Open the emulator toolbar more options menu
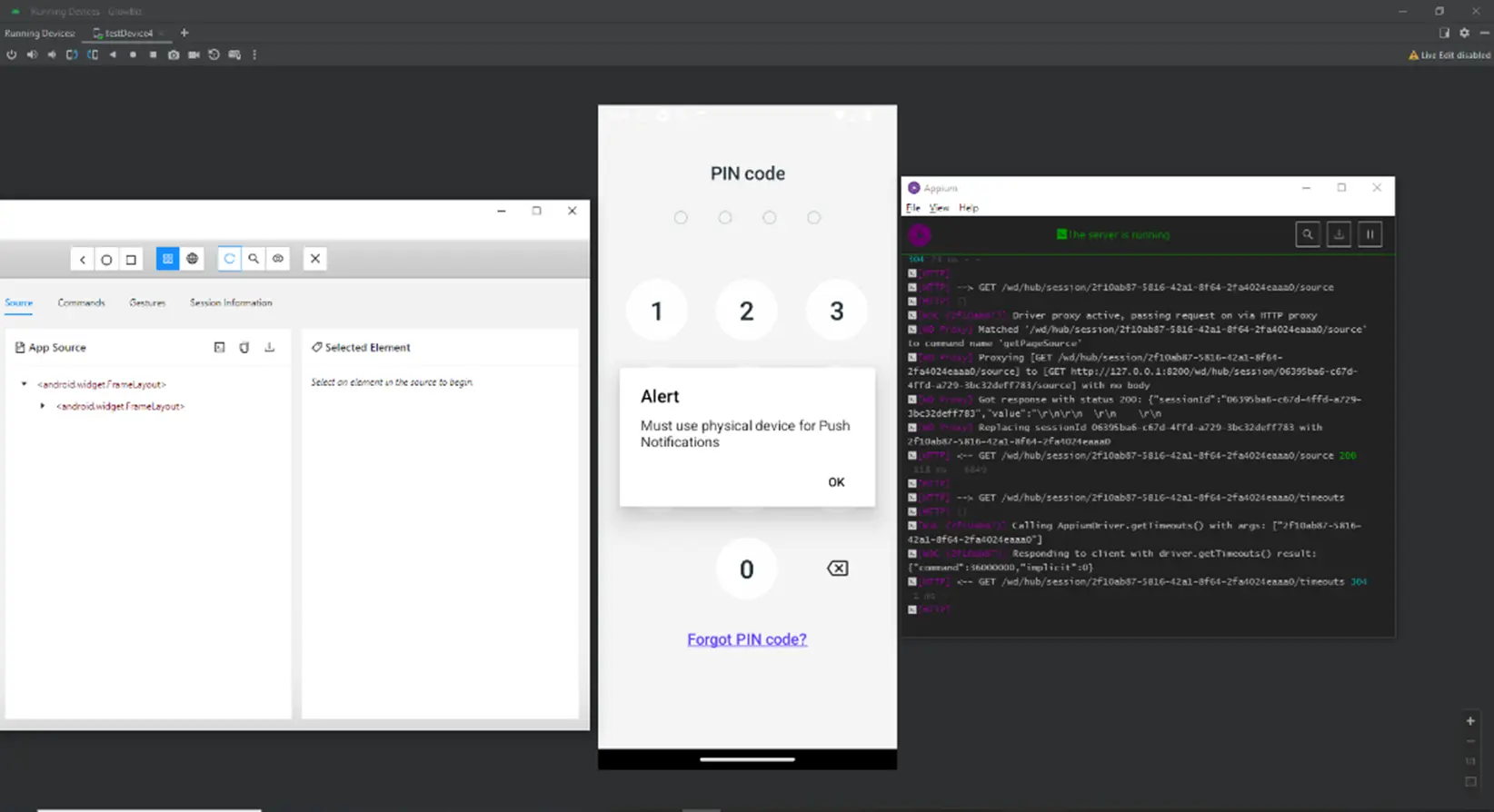The width and height of the screenshot is (1494, 812). point(254,54)
